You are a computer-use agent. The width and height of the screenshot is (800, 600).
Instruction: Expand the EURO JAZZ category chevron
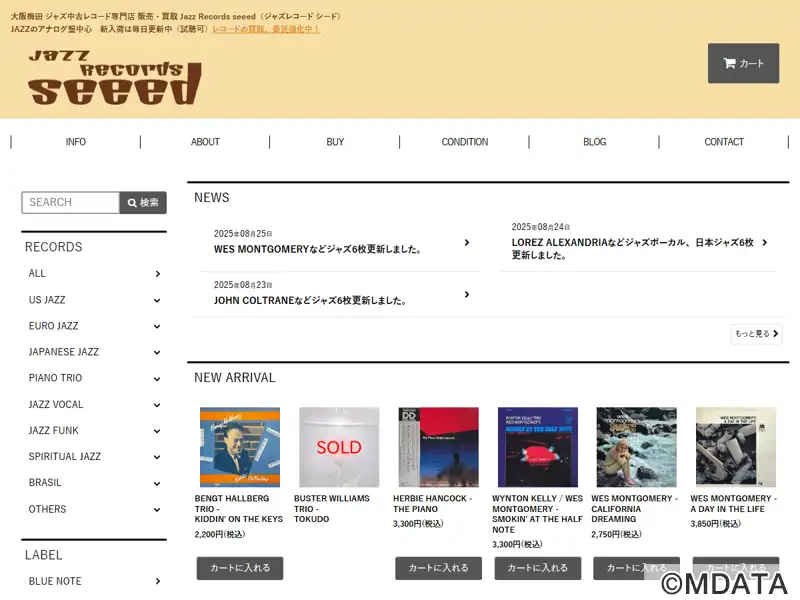157,327
